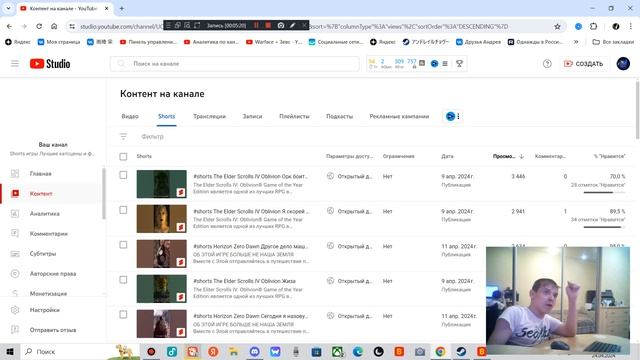Image resolution: width=640 pixels, height=360 pixels.
Task: Click the blue extension icon beside tabs
Action: pyautogui.click(x=450, y=116)
